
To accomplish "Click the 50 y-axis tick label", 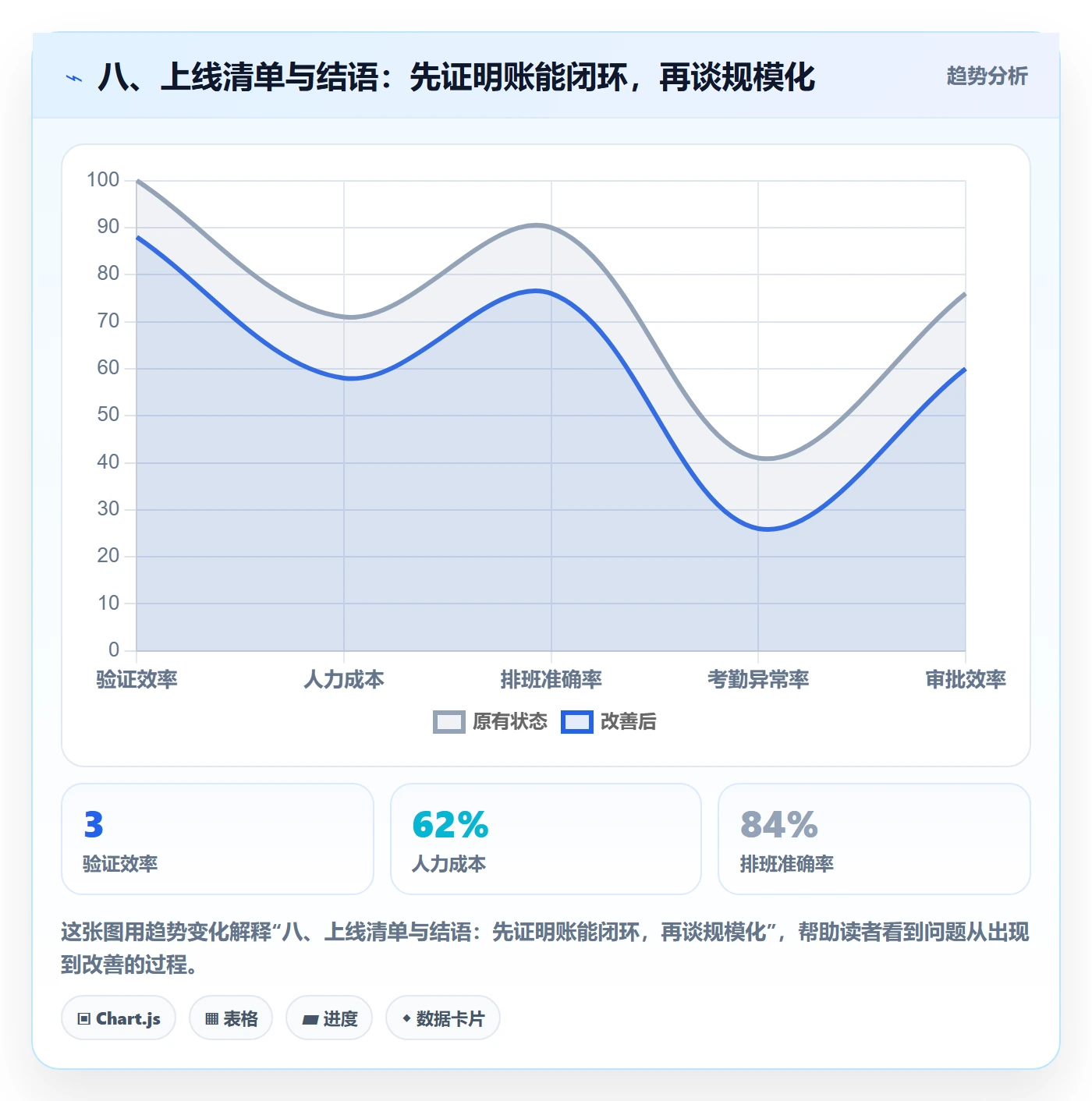I will tap(108, 415).
